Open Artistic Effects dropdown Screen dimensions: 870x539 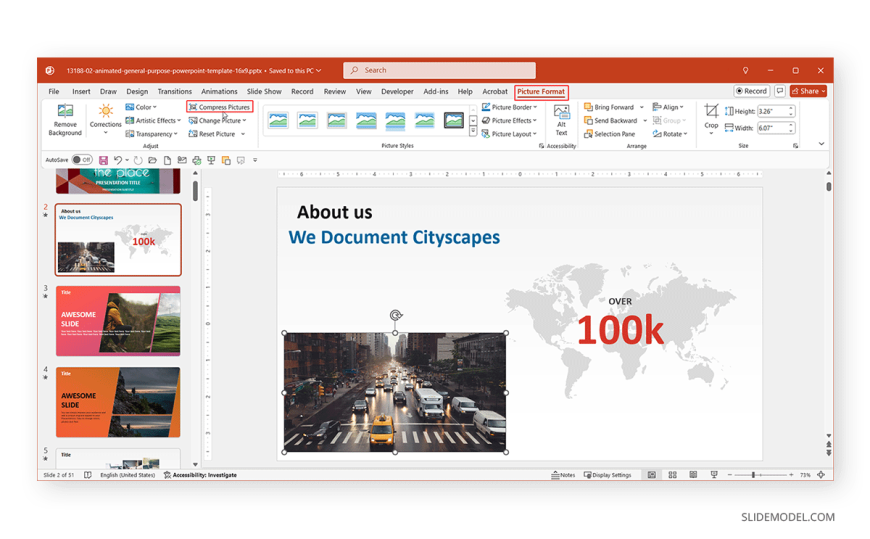click(x=153, y=120)
